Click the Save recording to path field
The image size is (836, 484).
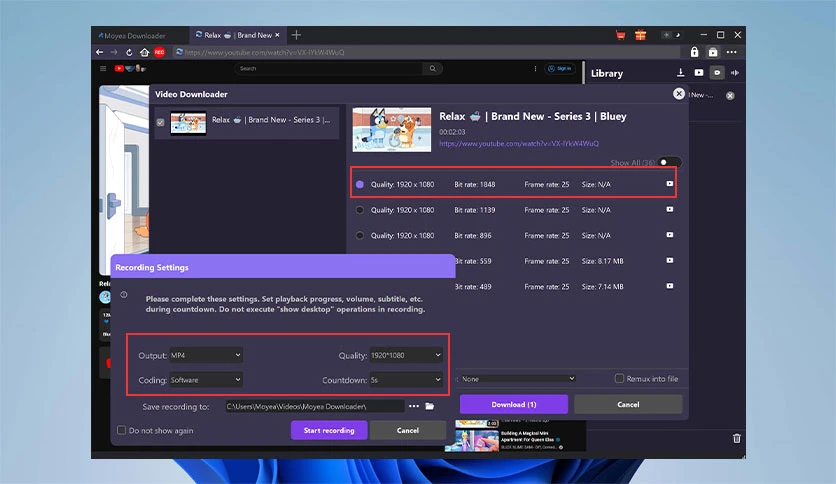coord(315,407)
